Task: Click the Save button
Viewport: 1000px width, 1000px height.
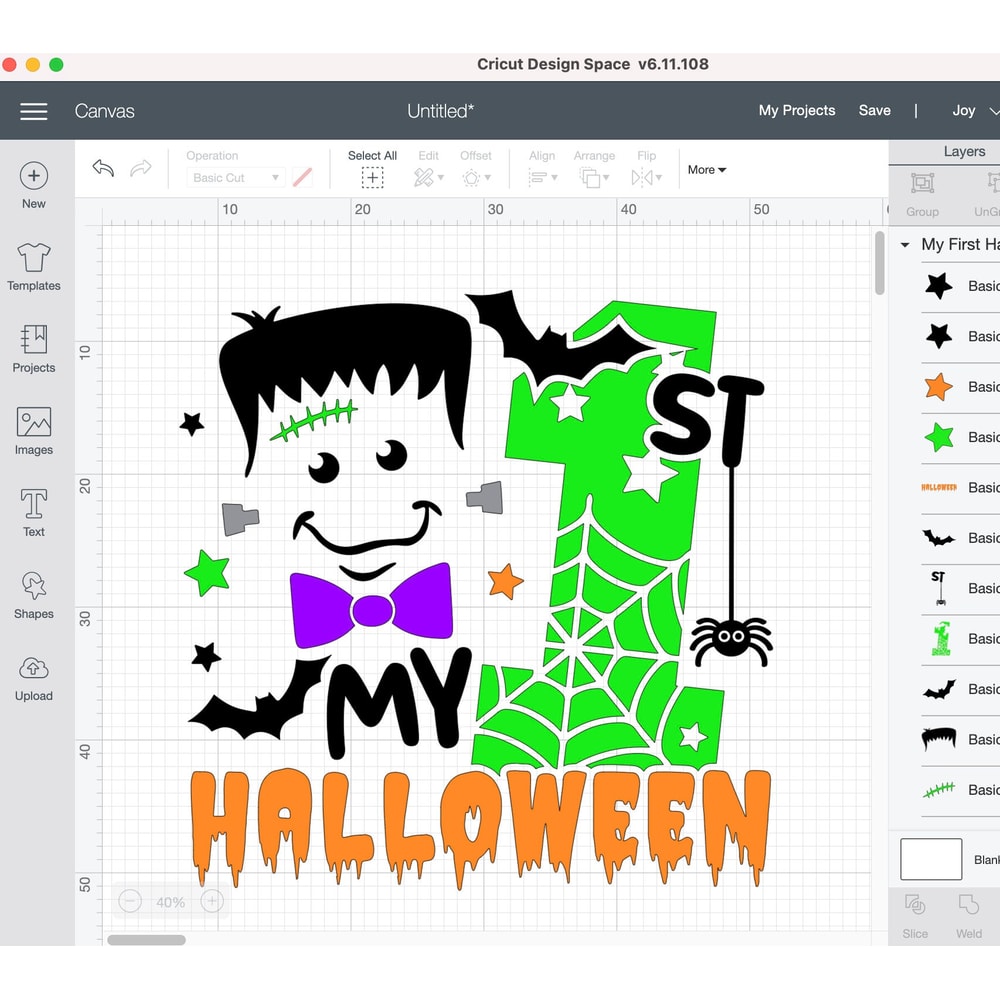Action: (874, 111)
